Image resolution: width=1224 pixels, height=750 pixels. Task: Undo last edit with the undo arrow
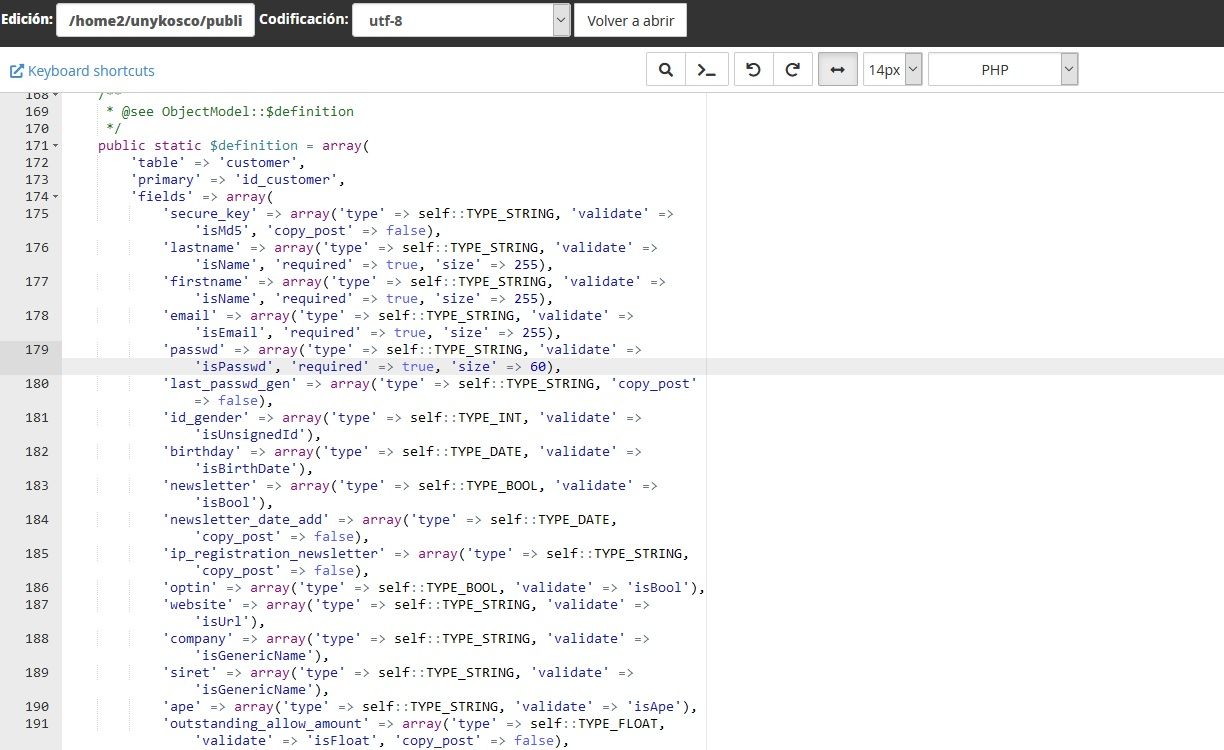tap(753, 70)
